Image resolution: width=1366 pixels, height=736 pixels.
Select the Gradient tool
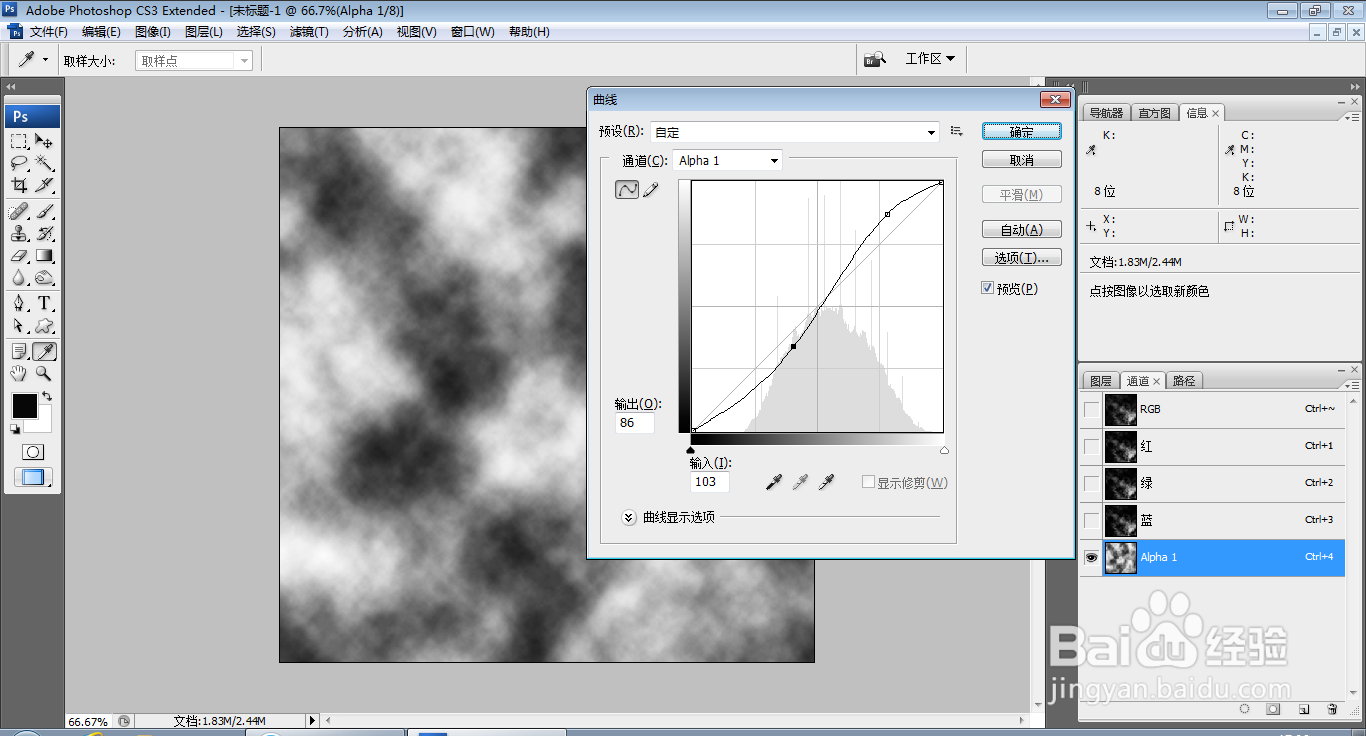tap(44, 256)
